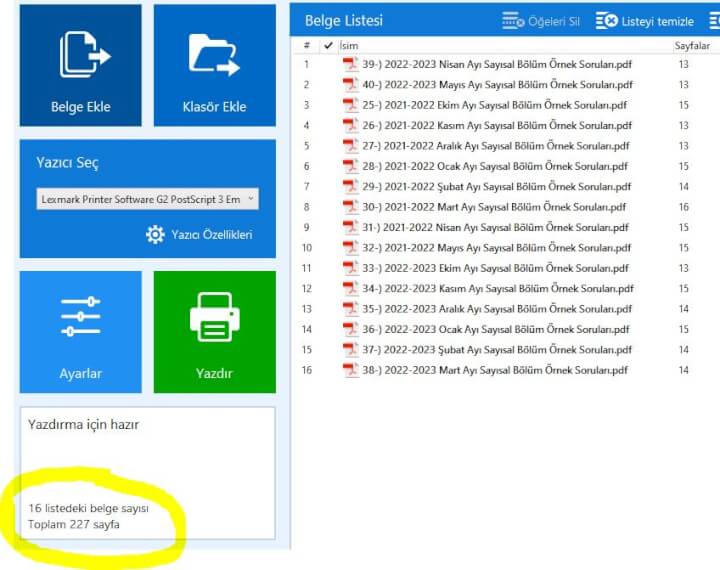
Task: Click the dropdown arrow beside Lexmark Printer
Action: 251,199
